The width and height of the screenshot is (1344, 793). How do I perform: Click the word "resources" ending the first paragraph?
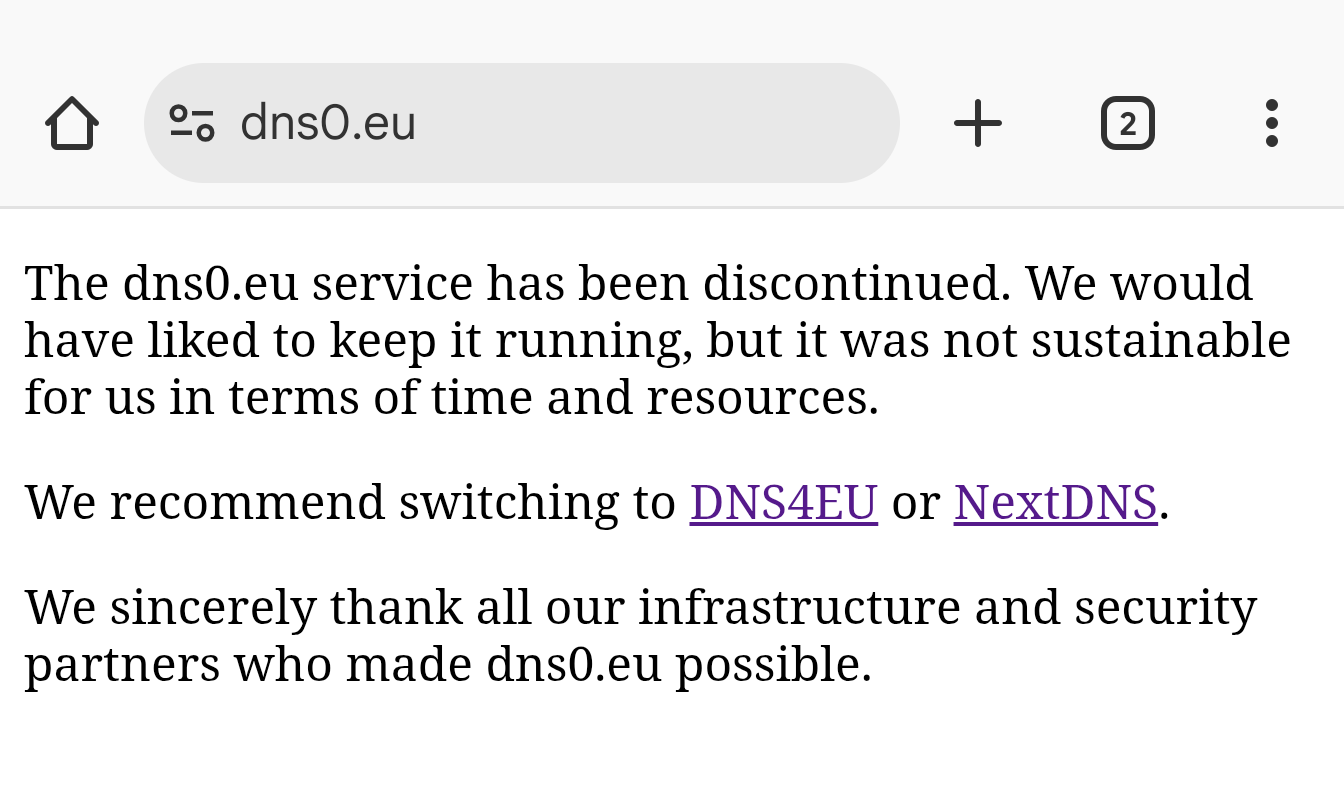(758, 397)
